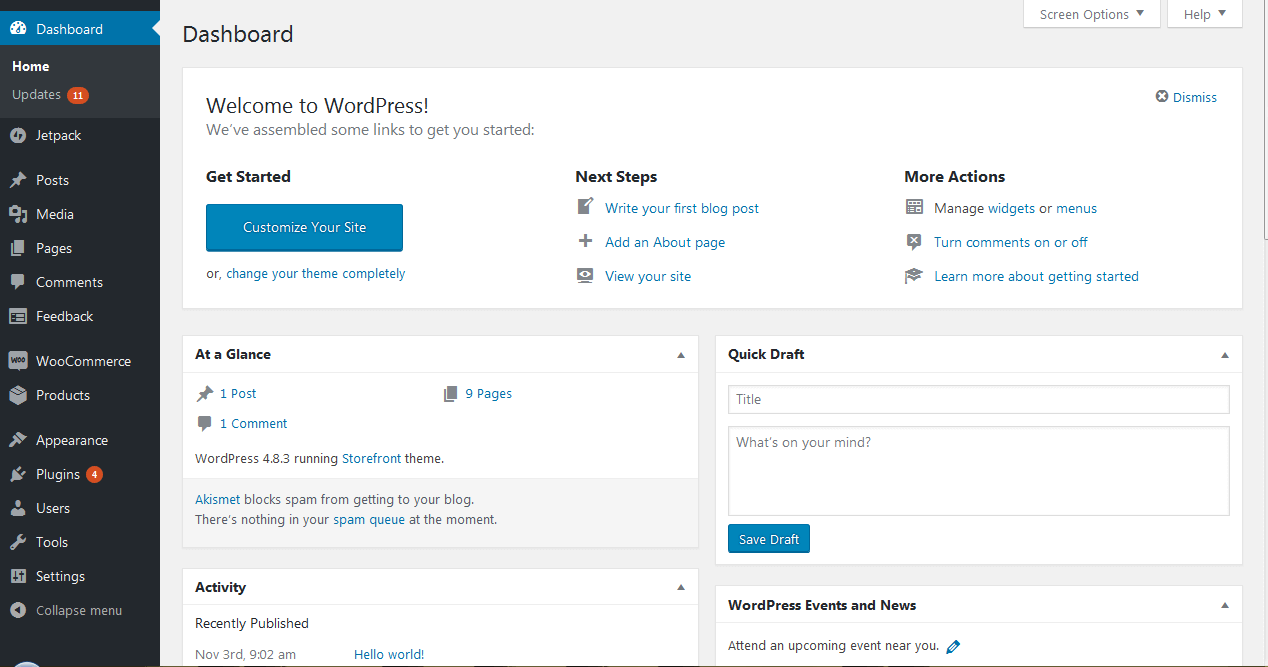Viewport: 1268px width, 667px height.
Task: Open the Home submenu item
Action: pos(31,66)
